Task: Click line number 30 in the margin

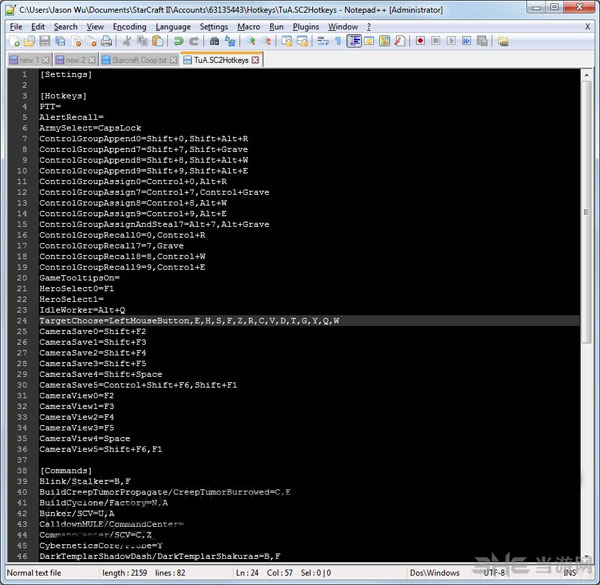Action: coord(22,385)
